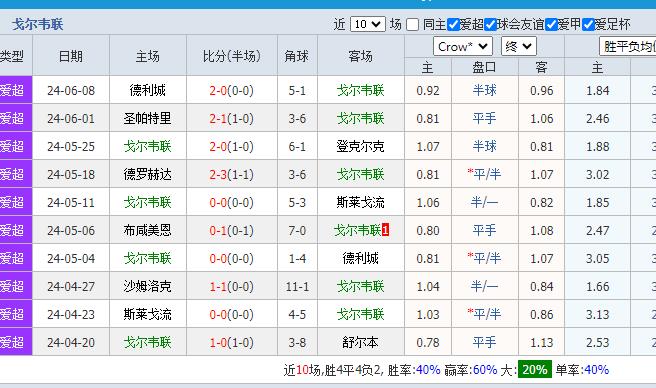The width and height of the screenshot is (656, 388).
Task: Open 戈尔韦联 away team on 24-04-27 row
Action: 361,286
